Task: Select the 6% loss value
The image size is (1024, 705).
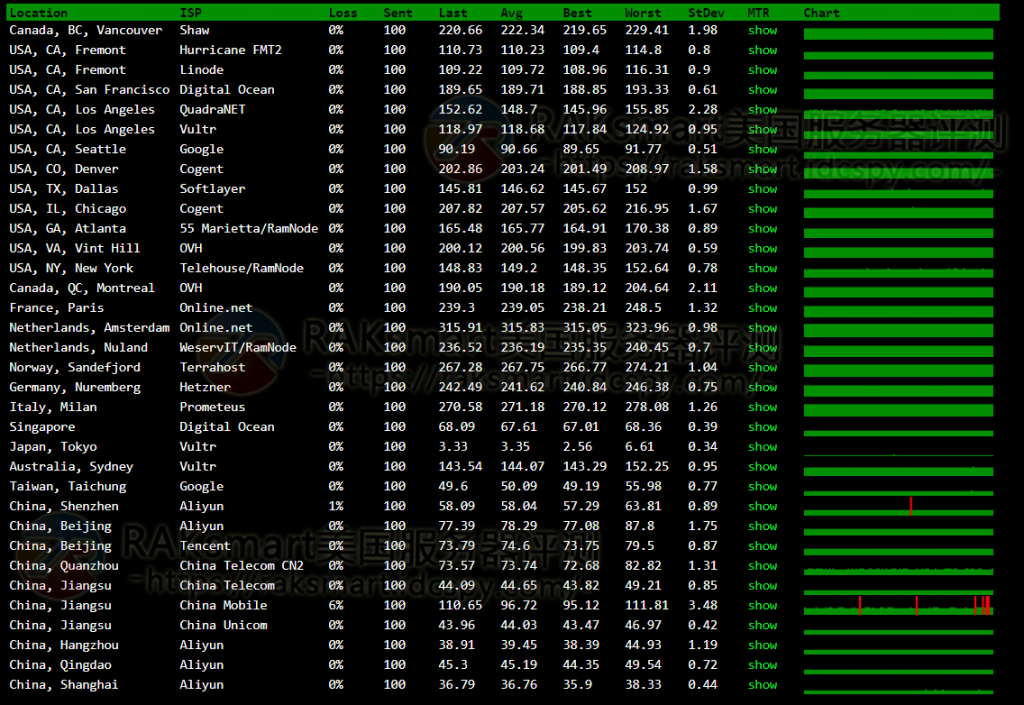Action: pos(336,605)
